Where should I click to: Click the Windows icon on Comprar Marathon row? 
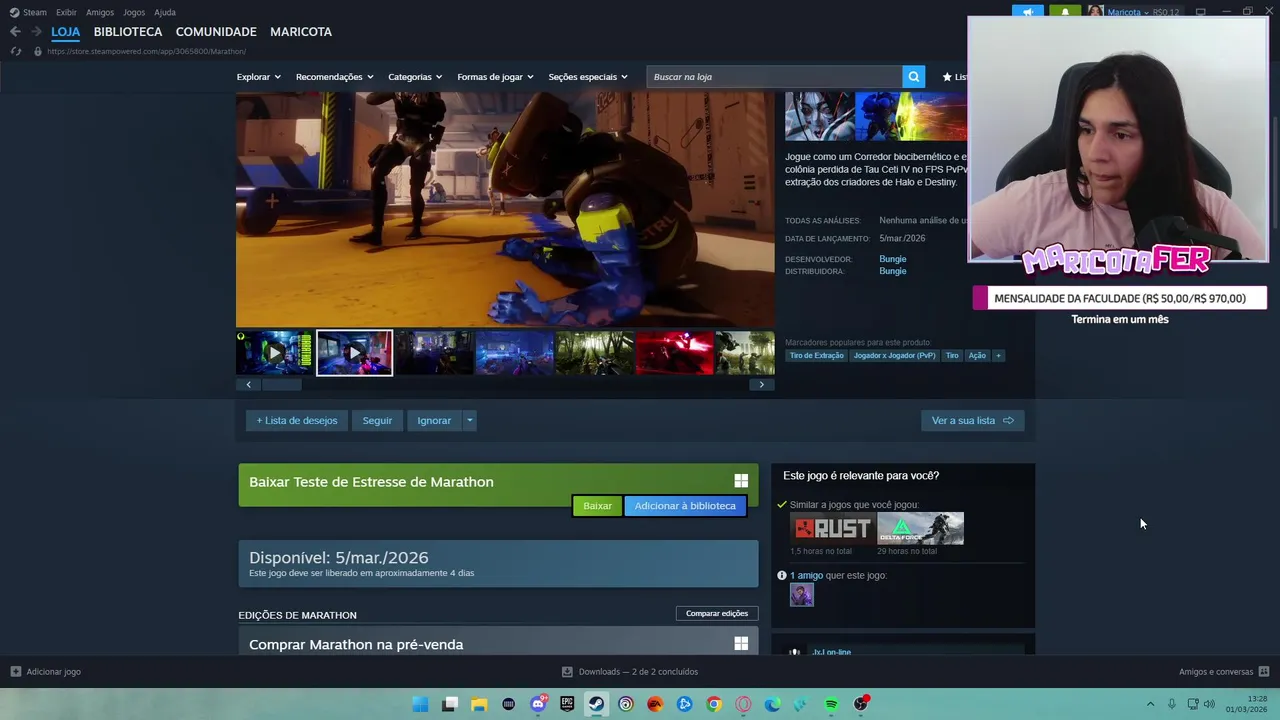pos(741,644)
